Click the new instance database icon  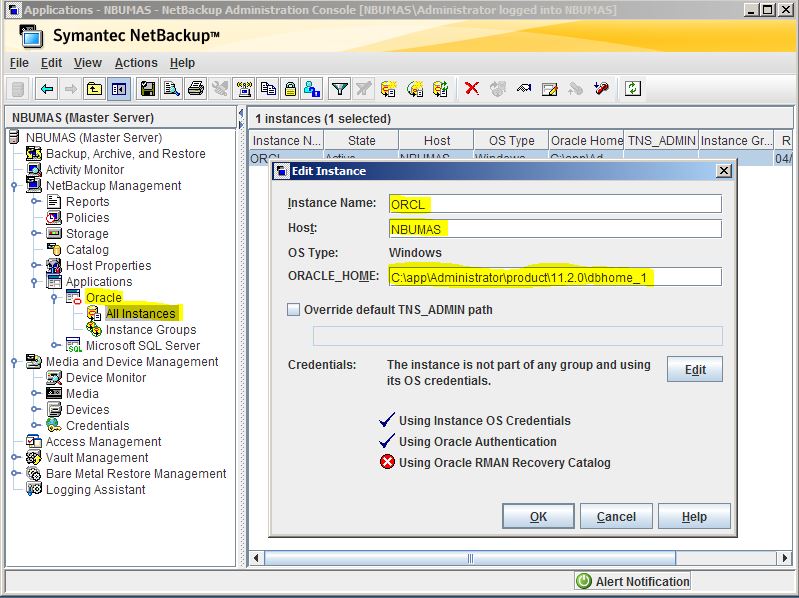coord(388,89)
